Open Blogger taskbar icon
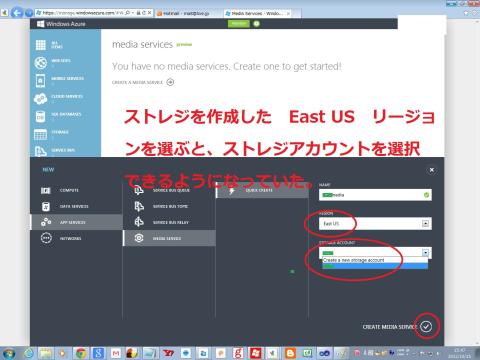The width and height of the screenshot is (480, 360). [290, 353]
